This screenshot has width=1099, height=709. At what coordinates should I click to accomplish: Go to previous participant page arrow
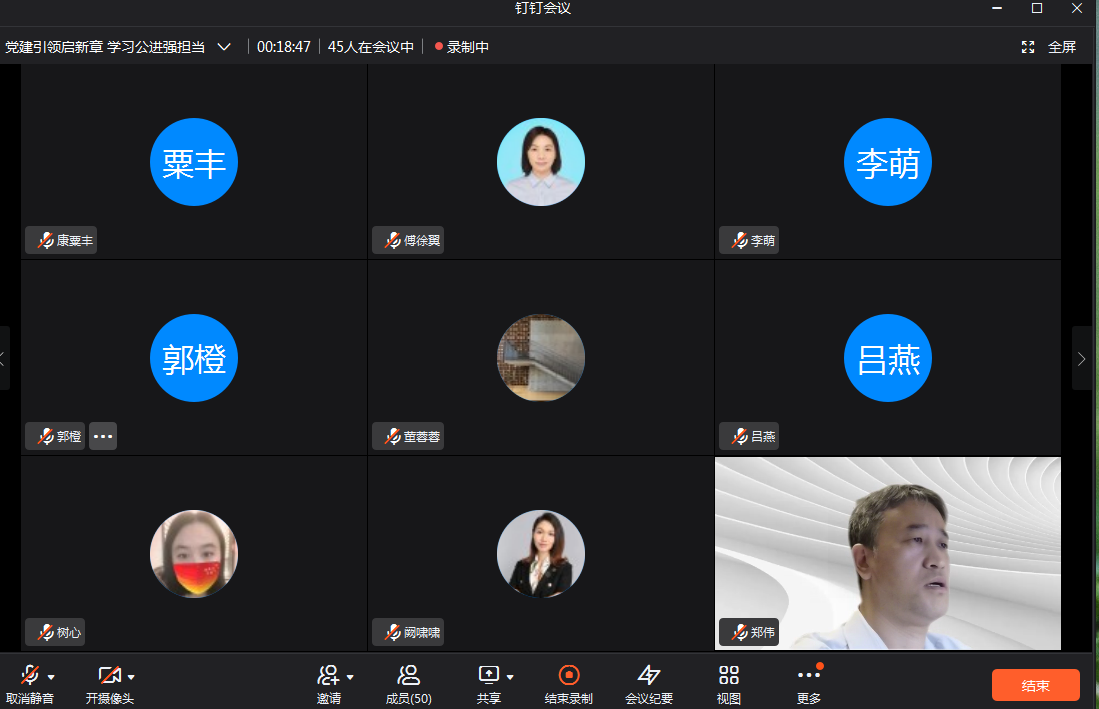click(x=4, y=358)
